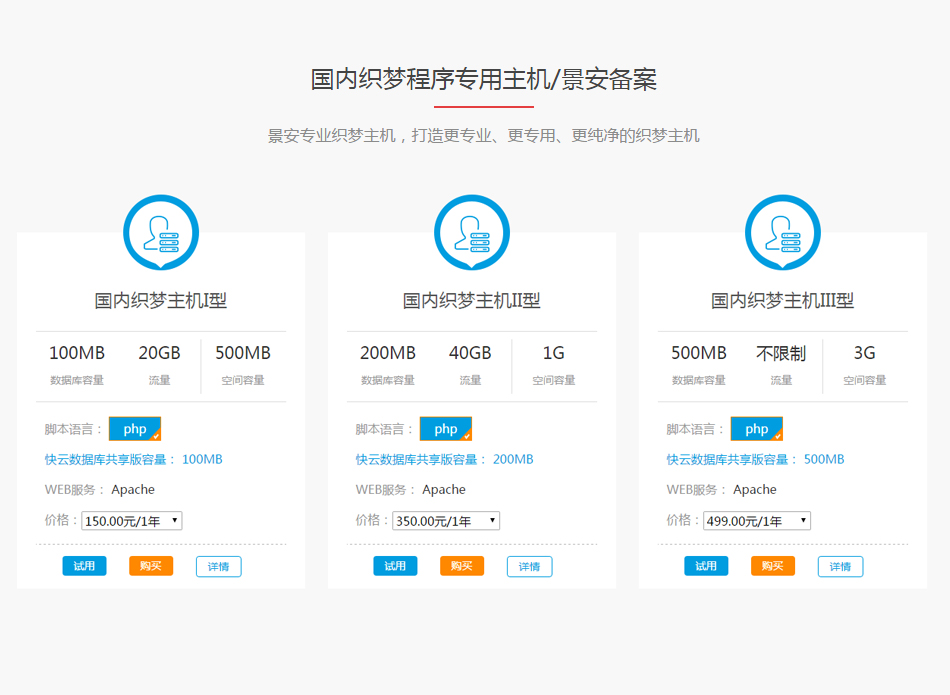Buy 国内织梦主机II型 with 购买 button
Viewport: 950px width, 695px height.
[x=462, y=566]
